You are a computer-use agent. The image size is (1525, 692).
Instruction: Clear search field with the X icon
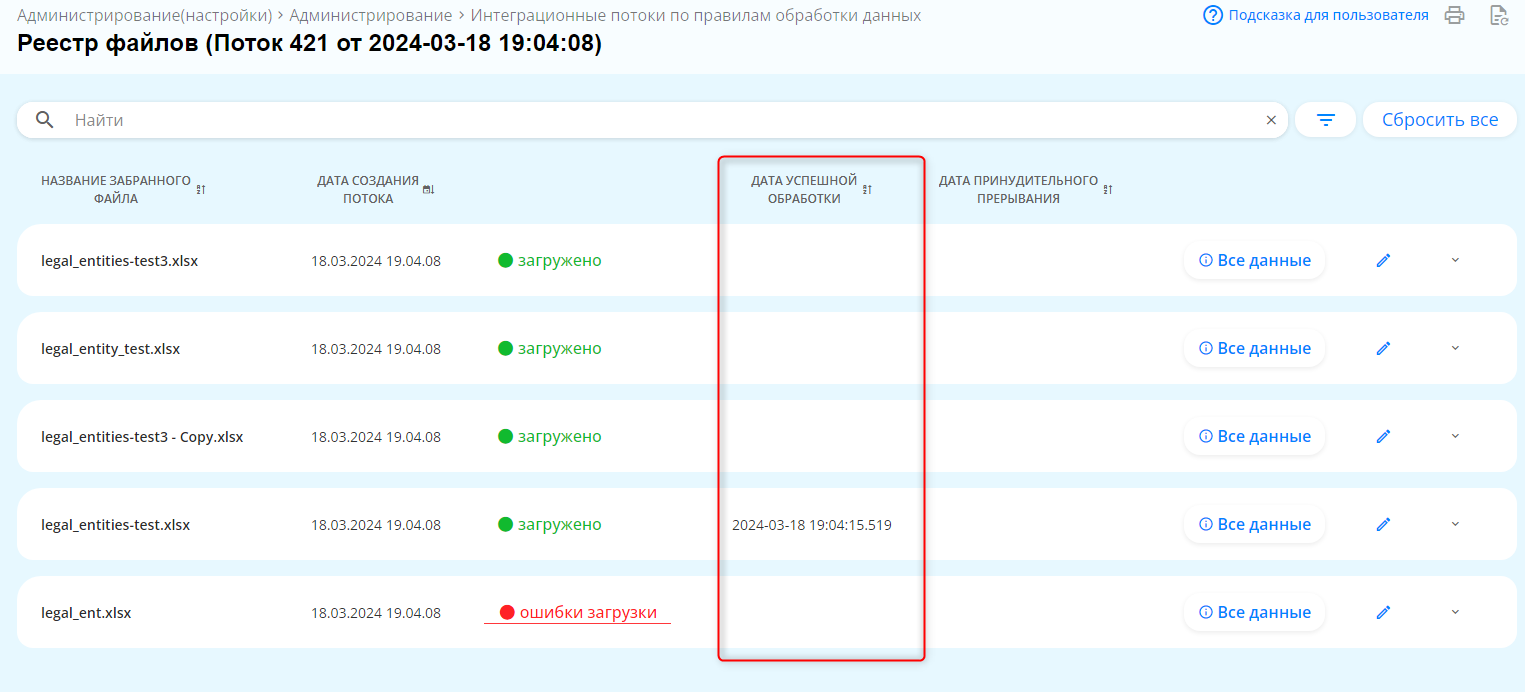(x=1271, y=120)
